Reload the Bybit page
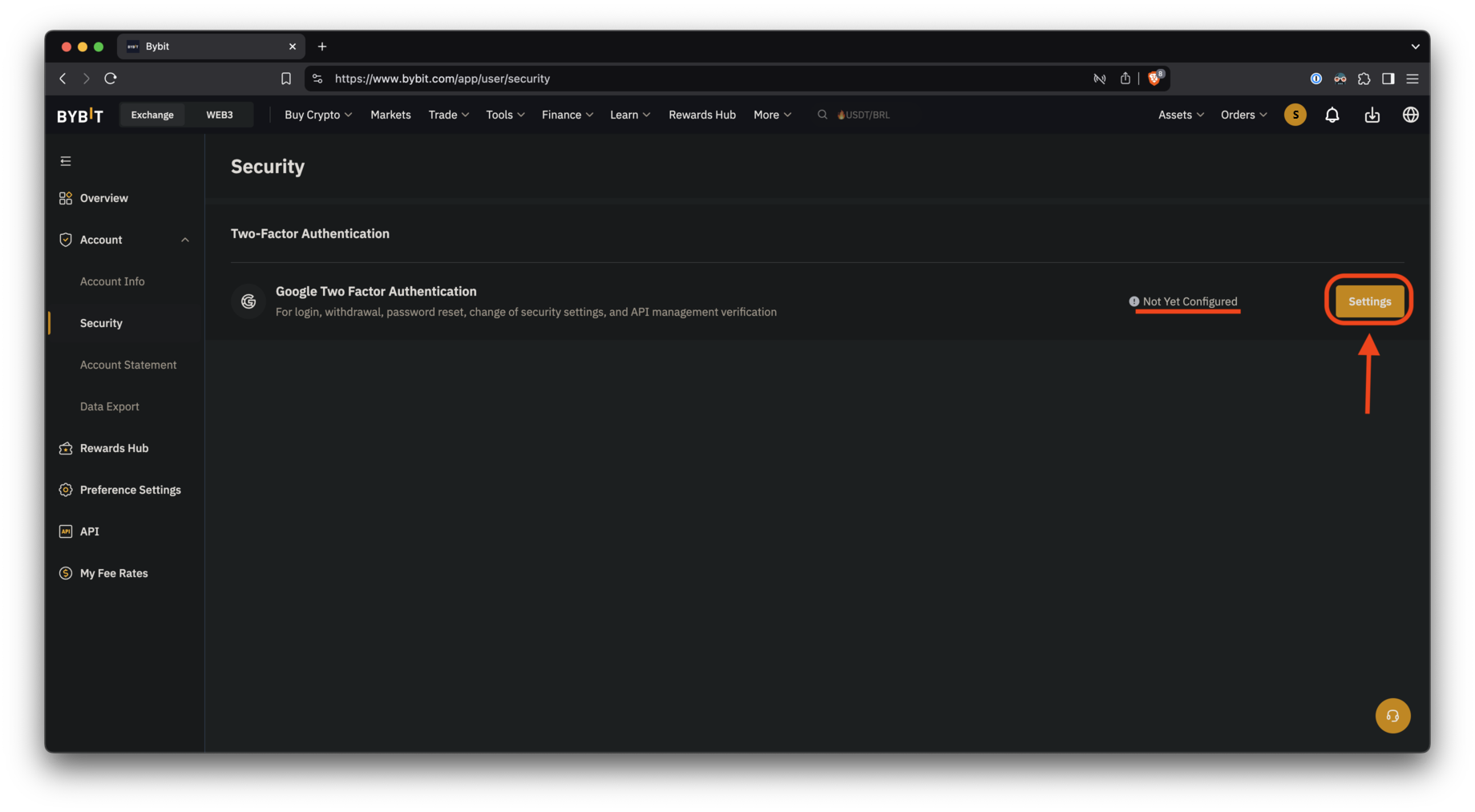The image size is (1475, 812). pos(111,79)
